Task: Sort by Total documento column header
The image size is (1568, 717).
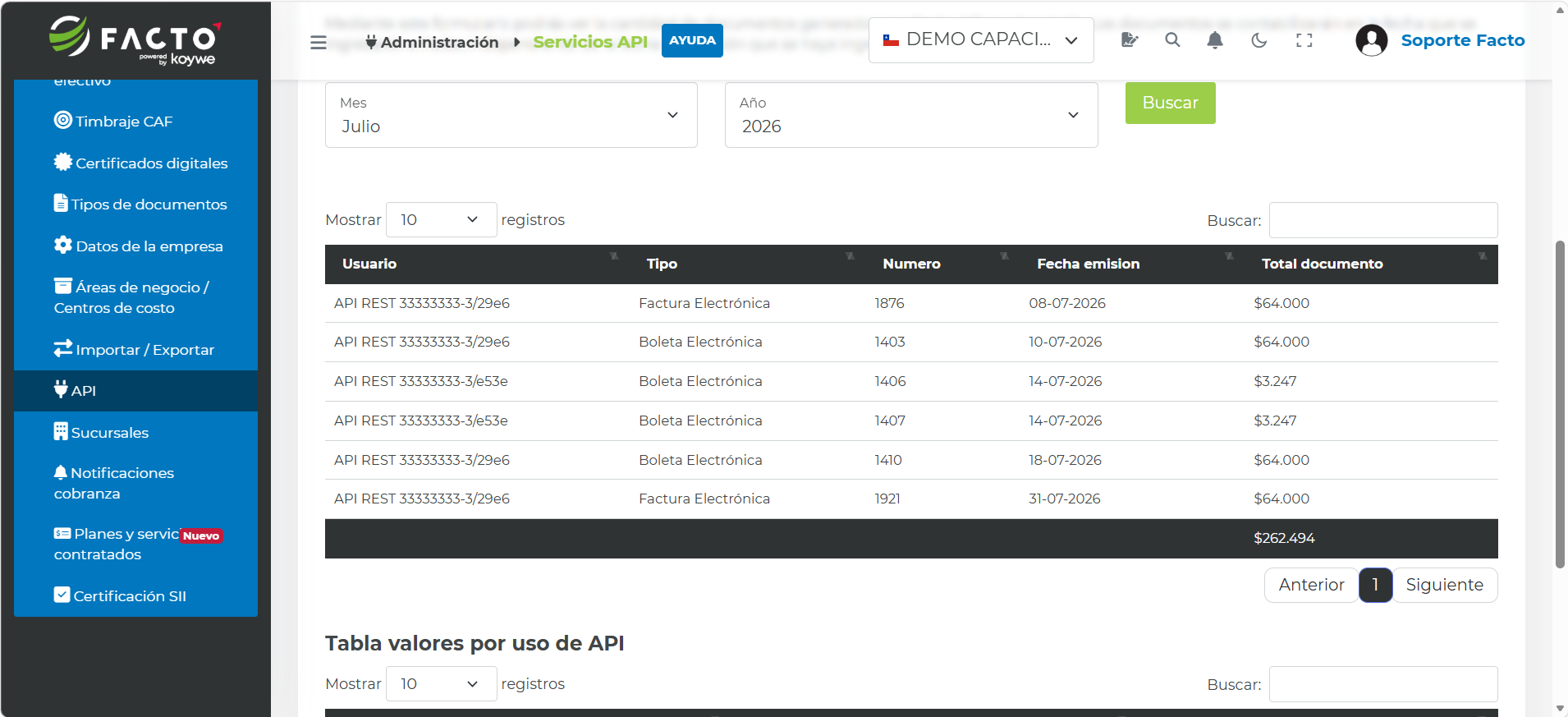Action: click(x=1371, y=264)
